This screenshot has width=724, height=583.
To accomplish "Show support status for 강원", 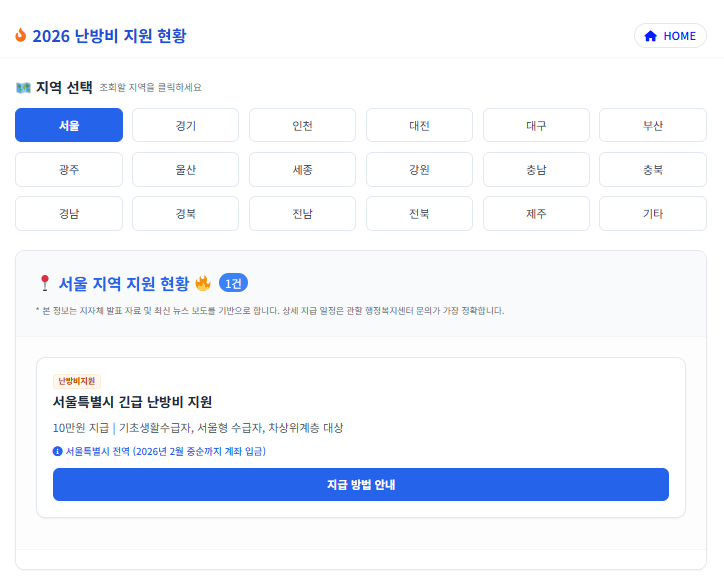I will click(x=419, y=169).
